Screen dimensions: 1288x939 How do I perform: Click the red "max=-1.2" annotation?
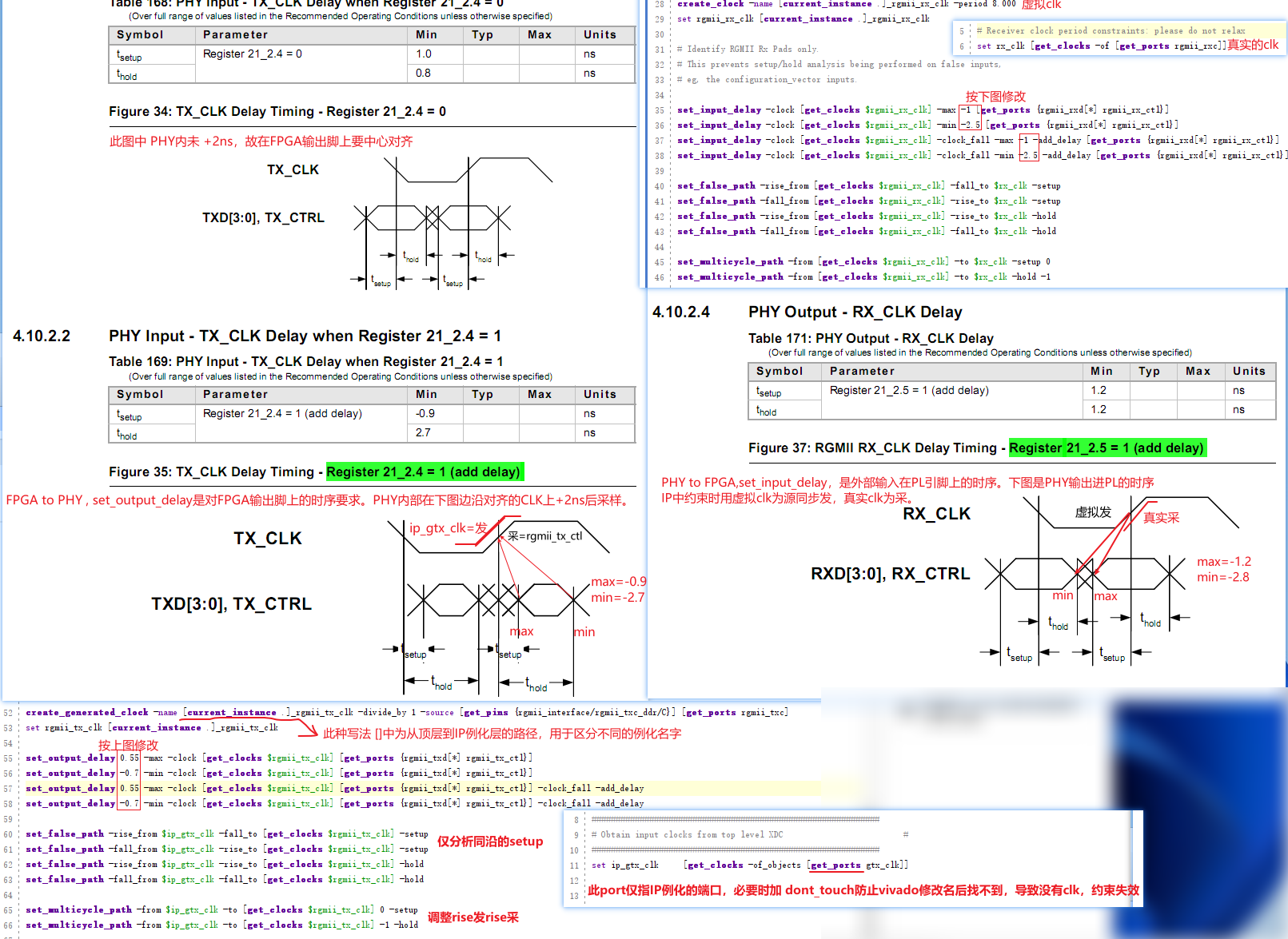click(1223, 562)
